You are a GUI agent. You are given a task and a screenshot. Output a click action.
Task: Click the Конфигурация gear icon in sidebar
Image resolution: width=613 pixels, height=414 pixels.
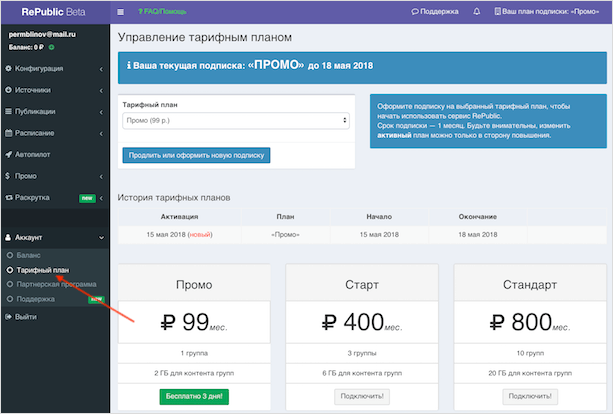click(x=9, y=68)
